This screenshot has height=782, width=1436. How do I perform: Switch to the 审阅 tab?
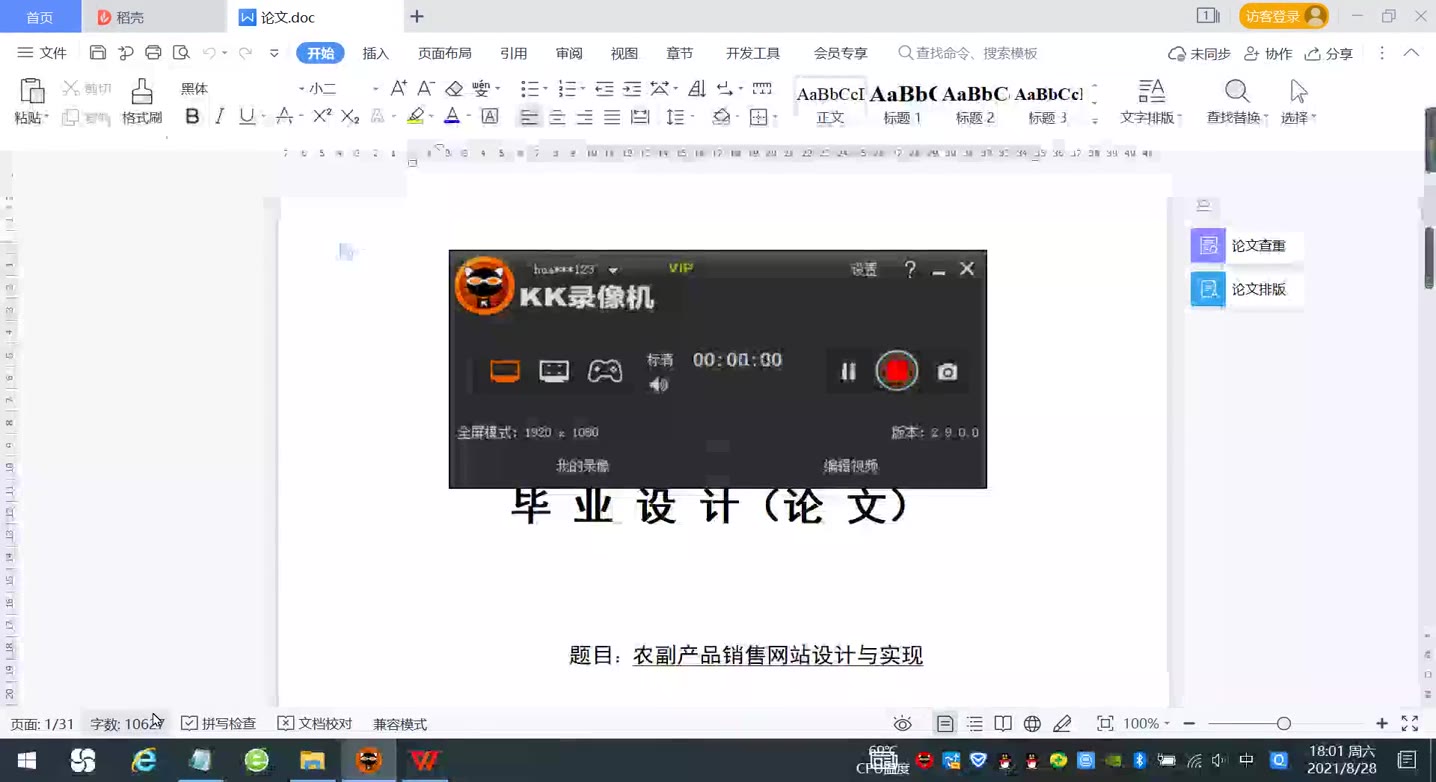[x=569, y=53]
